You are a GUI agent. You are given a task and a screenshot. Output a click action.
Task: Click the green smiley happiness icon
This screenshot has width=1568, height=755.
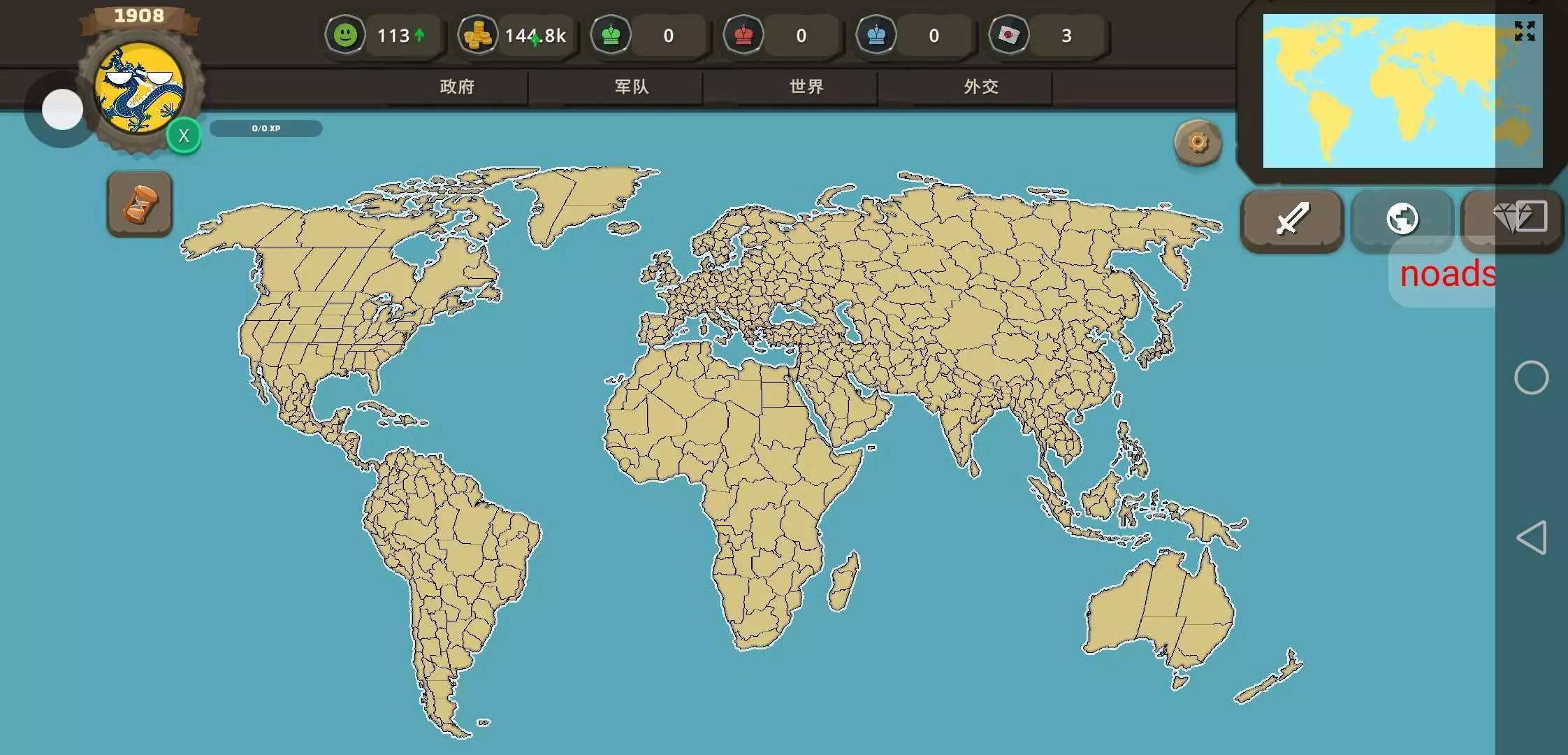tap(345, 35)
